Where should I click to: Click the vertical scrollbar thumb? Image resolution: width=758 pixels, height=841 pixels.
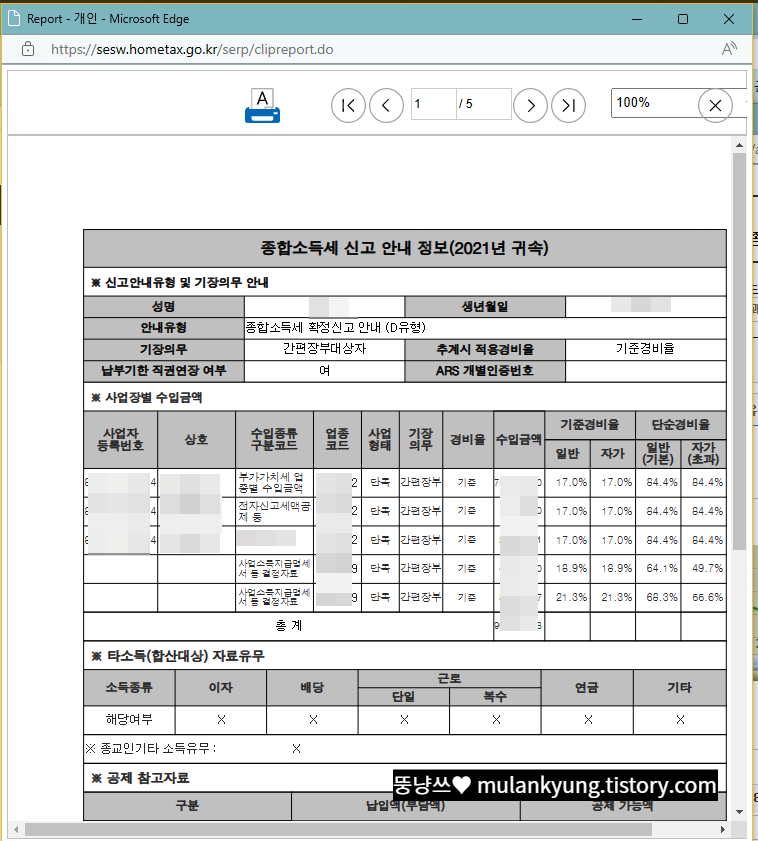(x=740, y=351)
